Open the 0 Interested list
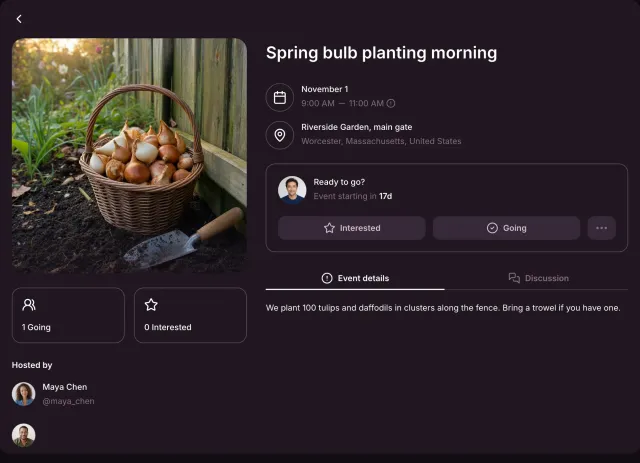The image size is (640, 463). coord(190,315)
